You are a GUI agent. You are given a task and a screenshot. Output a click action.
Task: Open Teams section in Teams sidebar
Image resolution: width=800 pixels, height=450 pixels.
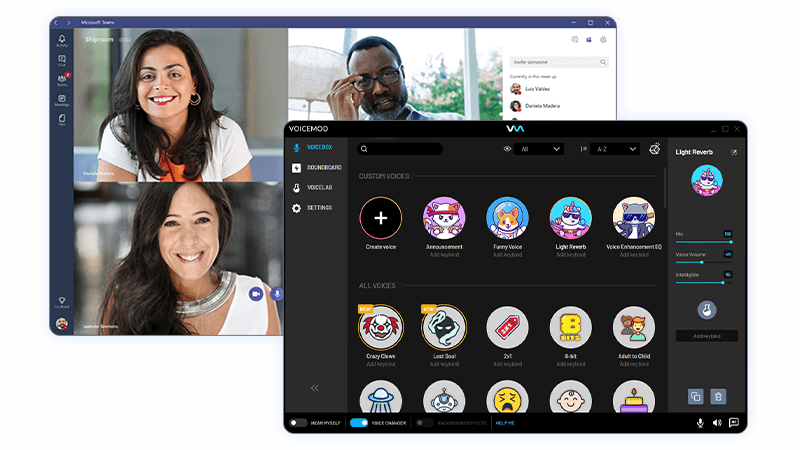click(62, 80)
